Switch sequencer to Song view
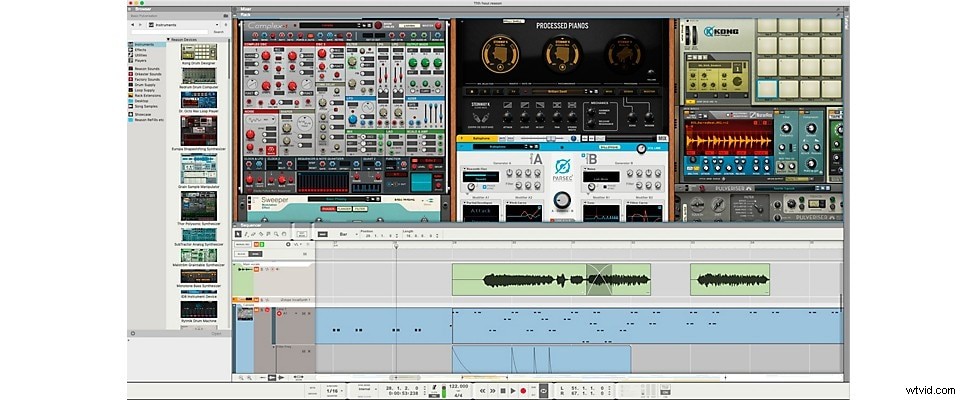The width and height of the screenshot is (976, 400). click(x=255, y=254)
